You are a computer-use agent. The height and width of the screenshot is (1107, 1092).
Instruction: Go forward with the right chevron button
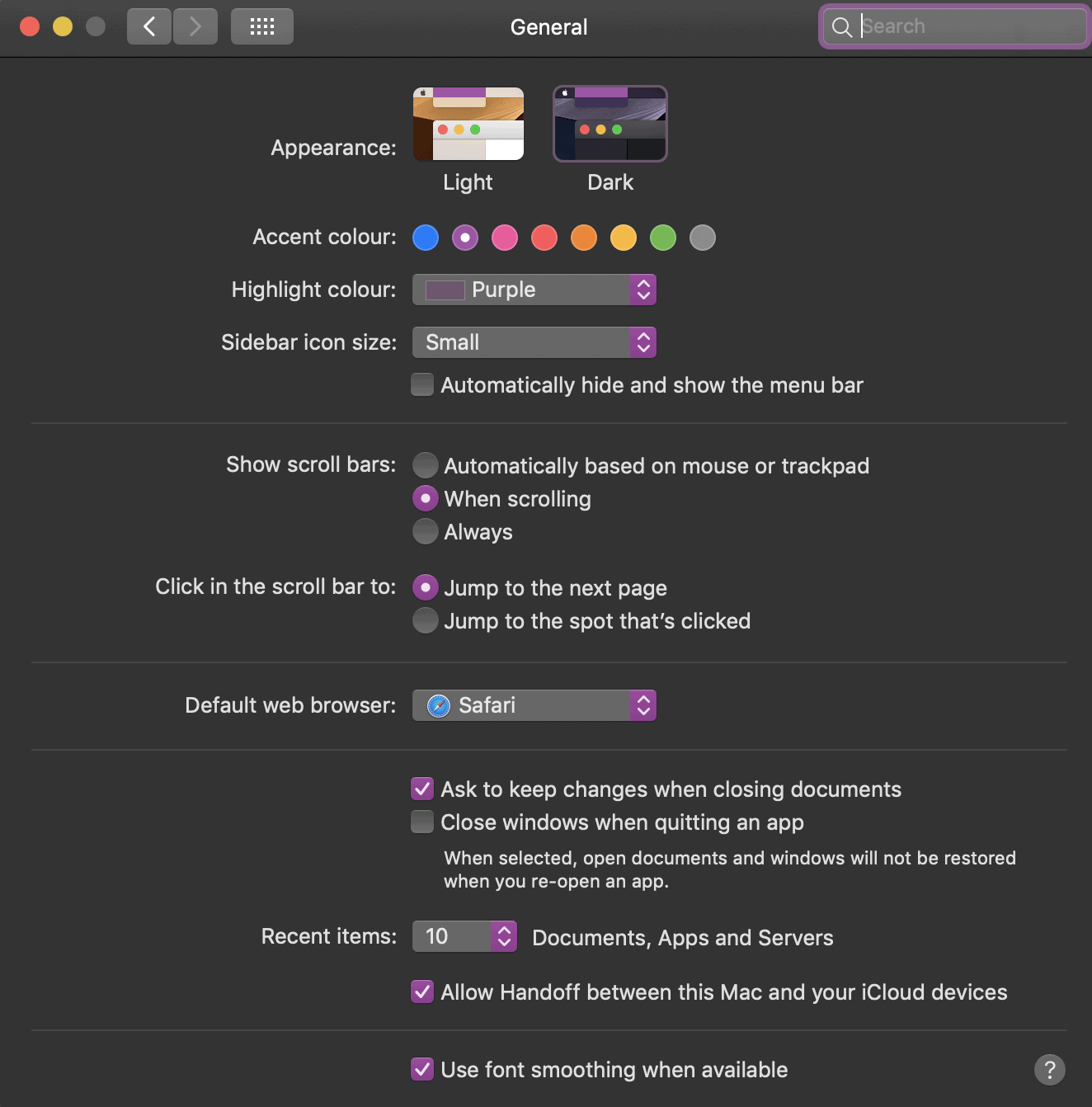click(195, 26)
